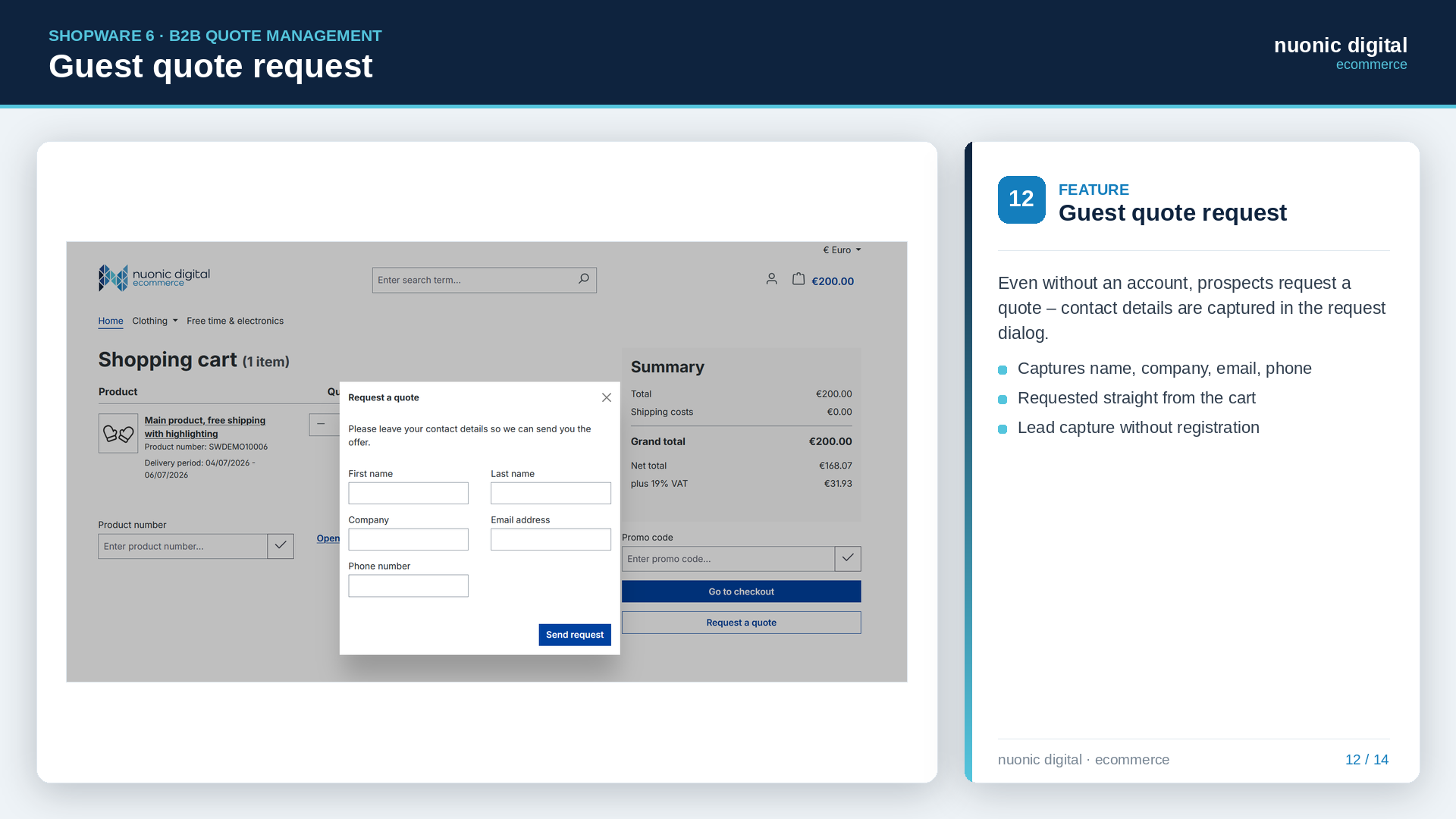Click the Request a quote button
This screenshot has width=1456, height=819.
click(742, 623)
